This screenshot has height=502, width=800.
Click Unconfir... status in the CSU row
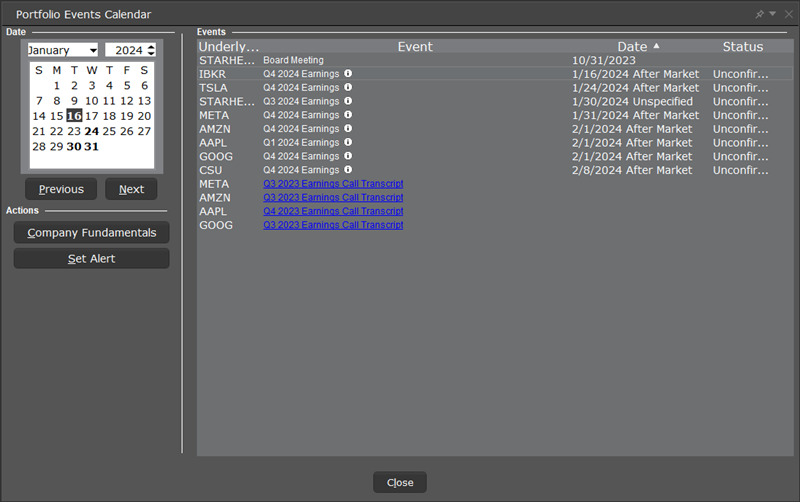coord(740,170)
